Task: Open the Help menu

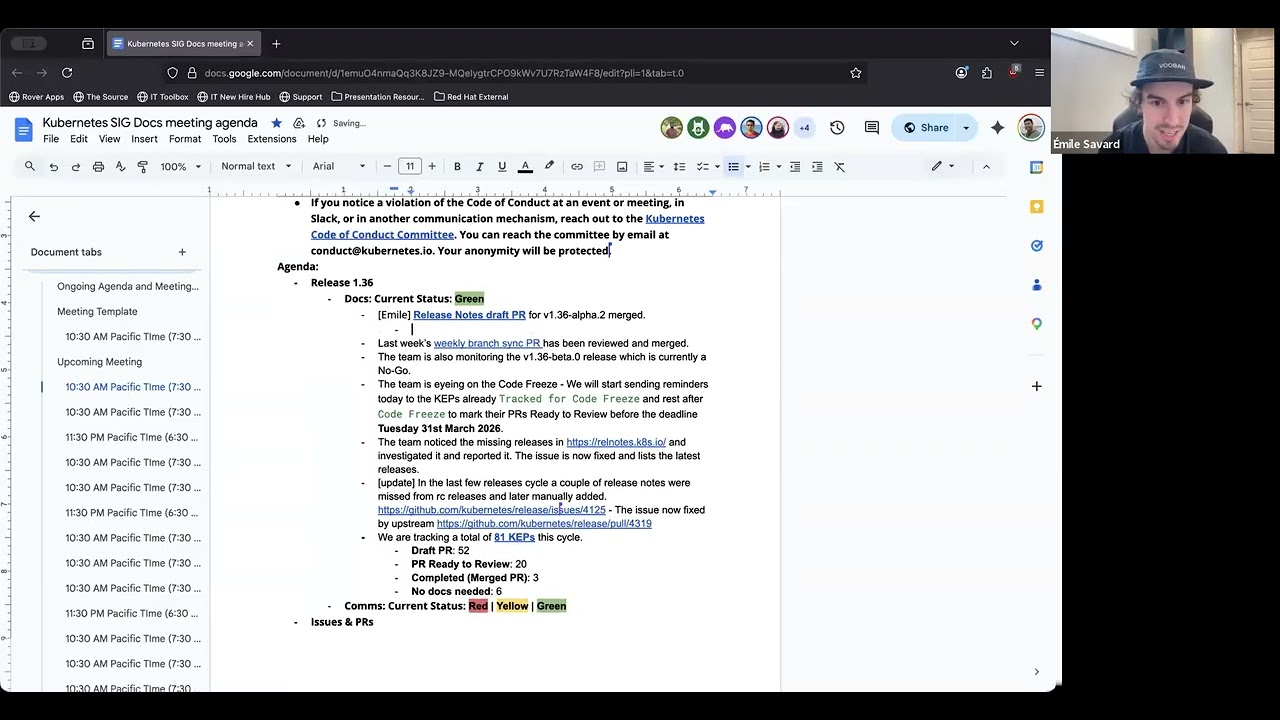Action: (318, 139)
